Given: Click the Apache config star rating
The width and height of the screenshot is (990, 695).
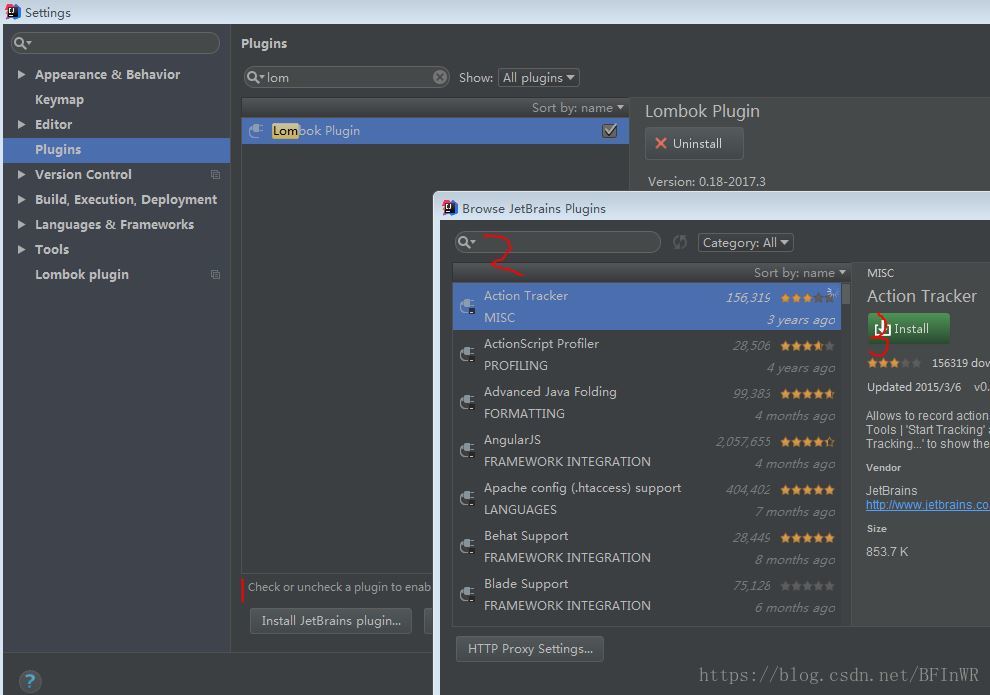Looking at the screenshot, I should [807, 490].
